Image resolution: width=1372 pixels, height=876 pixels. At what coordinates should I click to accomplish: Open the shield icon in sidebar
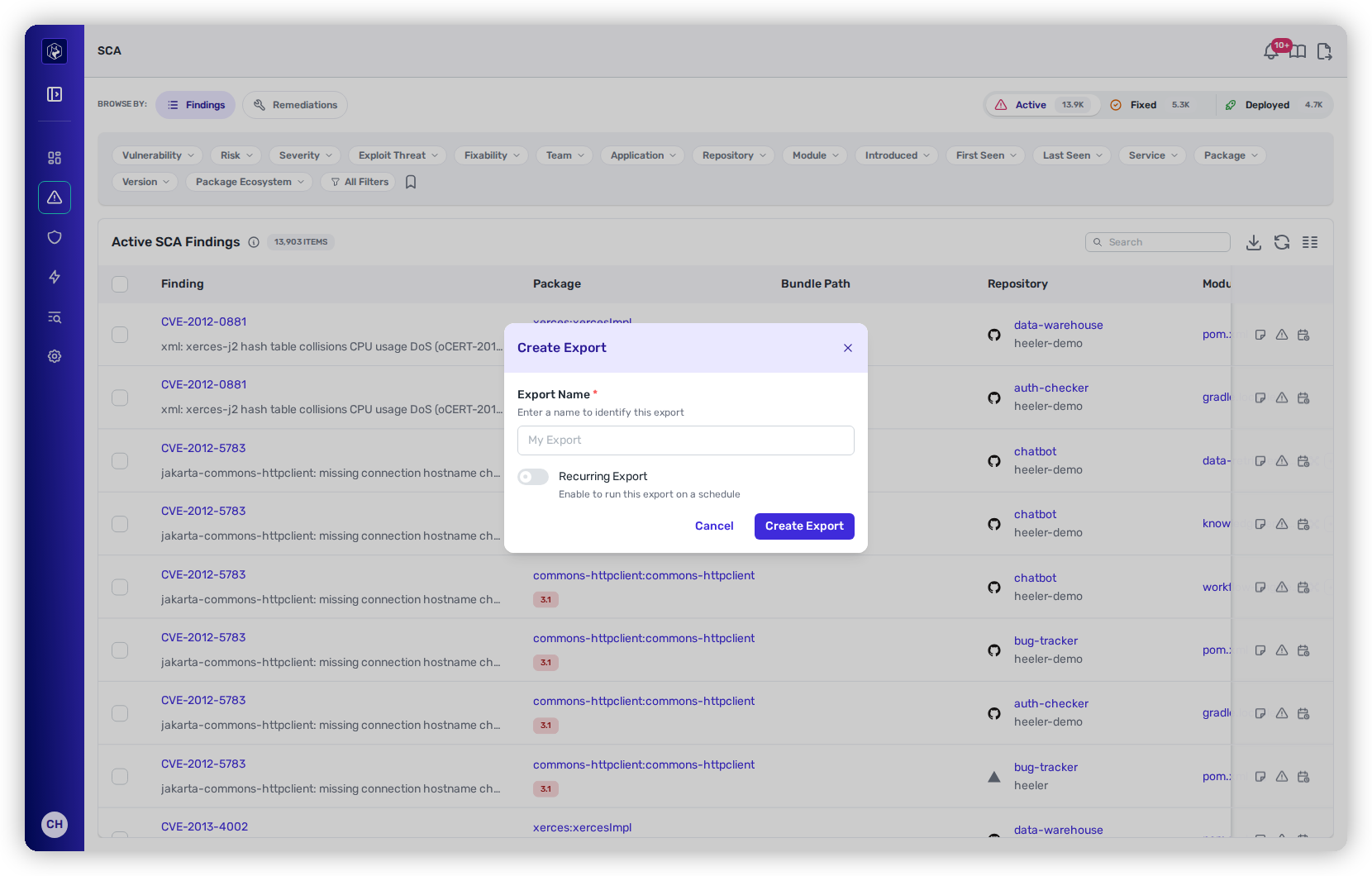(55, 237)
